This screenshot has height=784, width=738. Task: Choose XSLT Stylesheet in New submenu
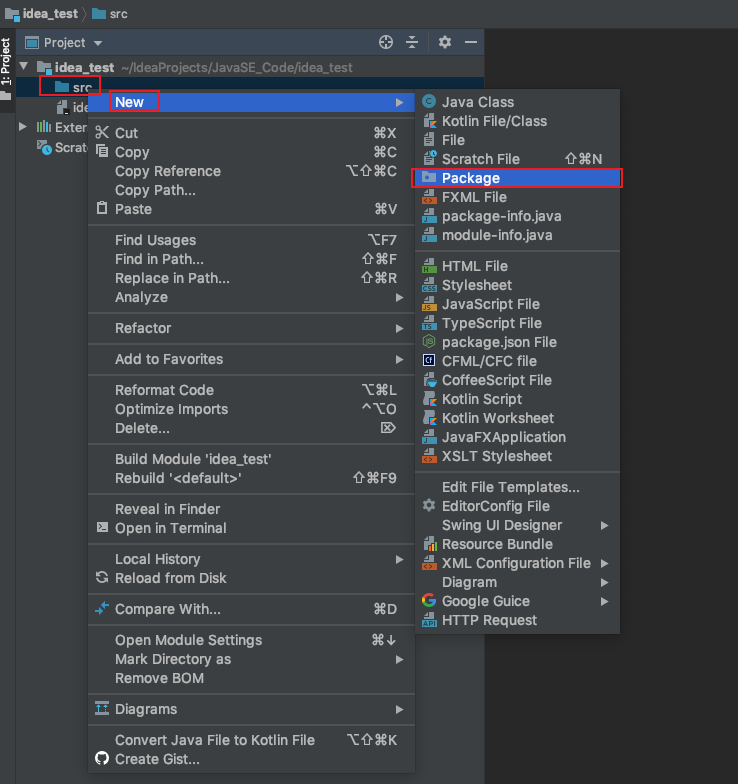[518, 456]
